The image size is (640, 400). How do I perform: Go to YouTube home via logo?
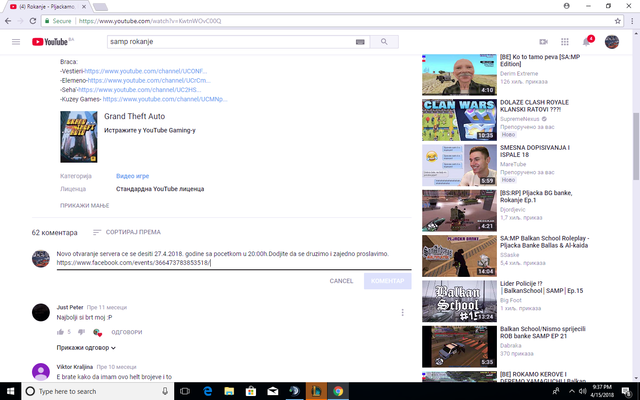50,42
